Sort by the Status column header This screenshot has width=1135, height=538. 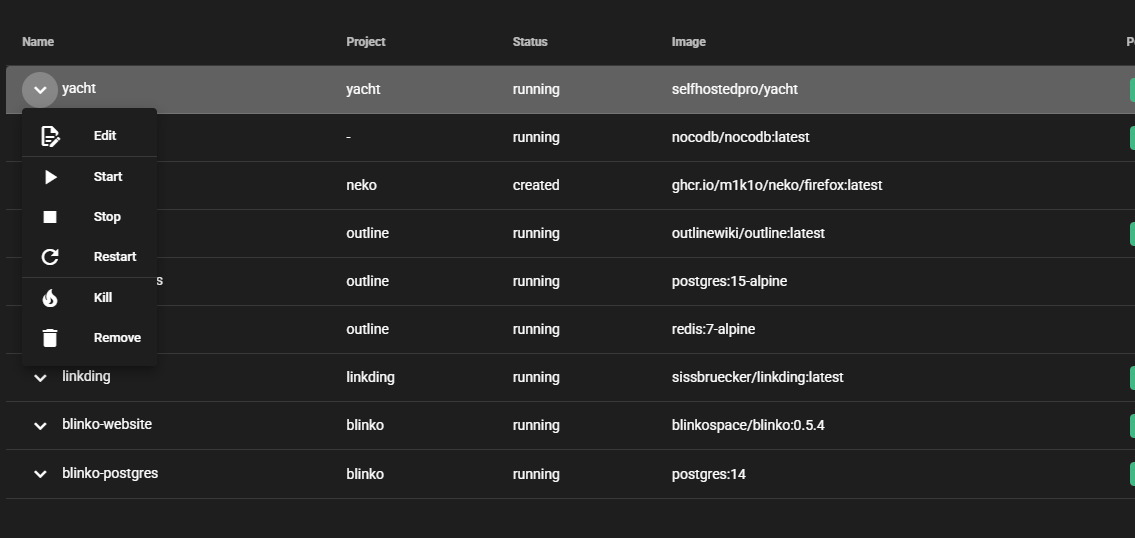530,42
